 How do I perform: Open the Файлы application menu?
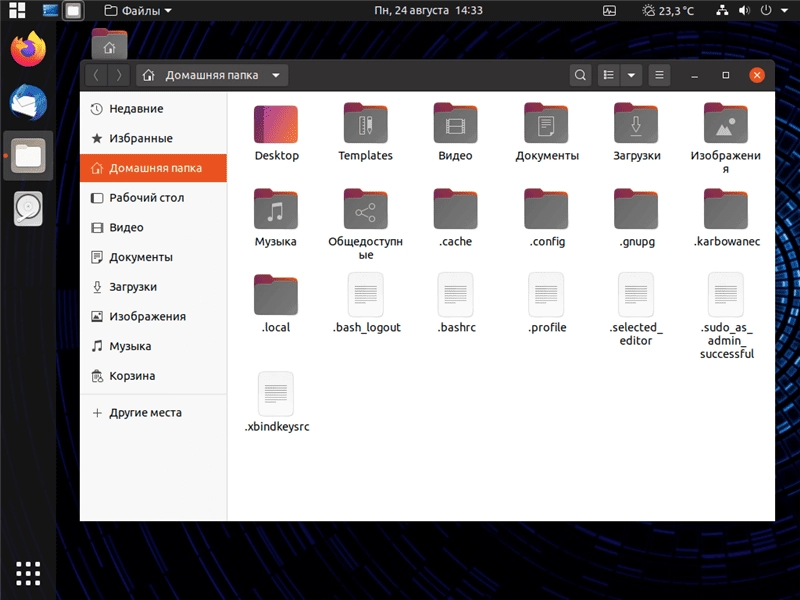[138, 10]
